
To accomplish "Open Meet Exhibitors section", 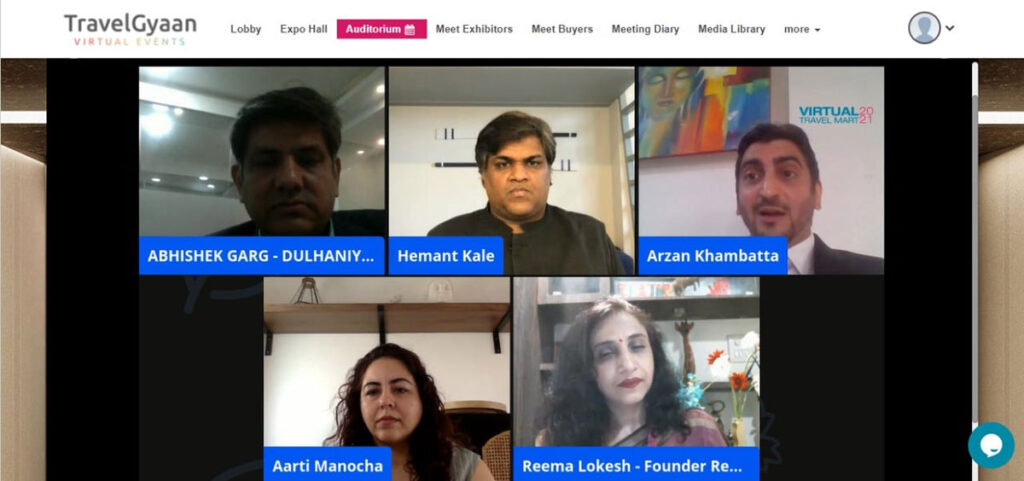I will click(x=474, y=29).
